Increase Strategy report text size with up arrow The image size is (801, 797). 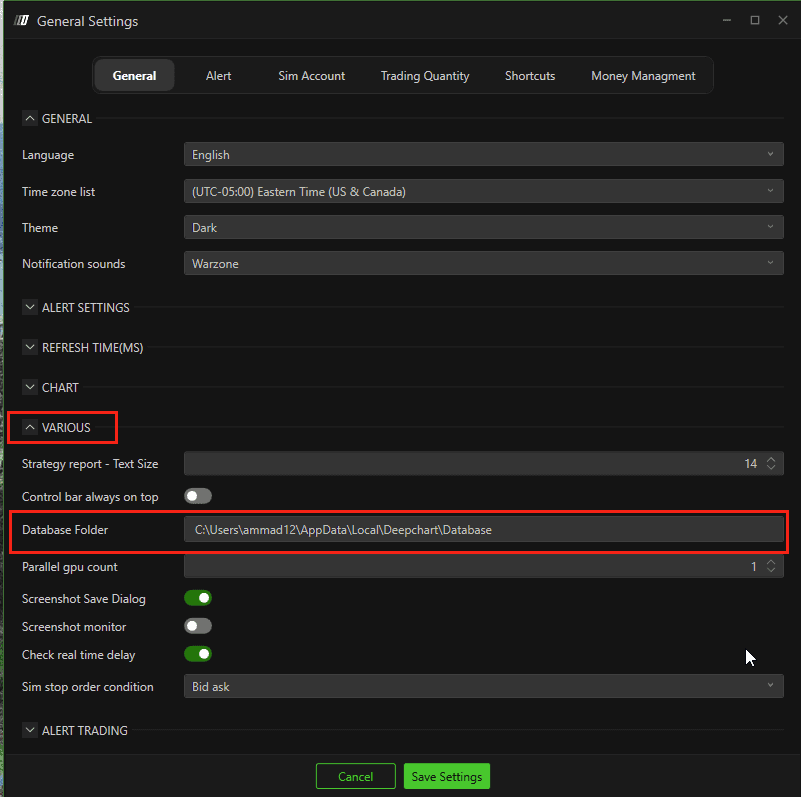771,460
